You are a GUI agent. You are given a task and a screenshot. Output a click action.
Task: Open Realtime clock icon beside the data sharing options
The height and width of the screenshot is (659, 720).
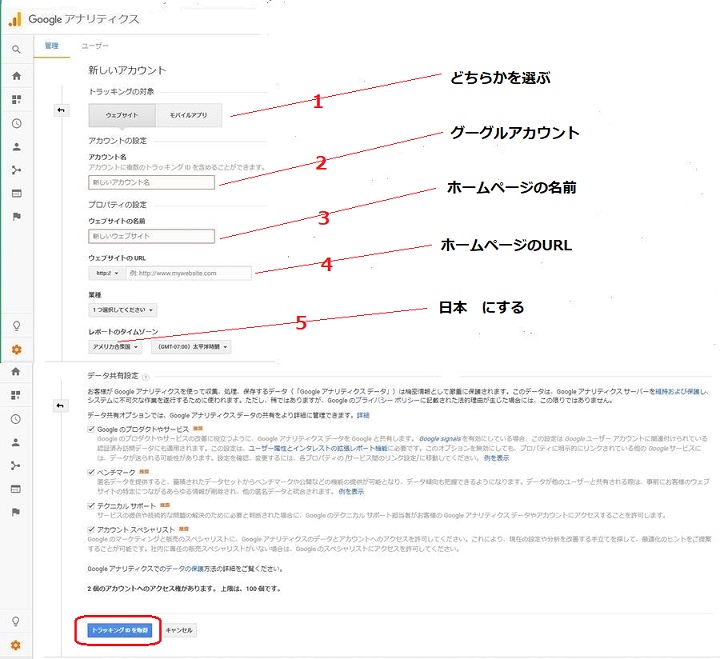[x=16, y=419]
